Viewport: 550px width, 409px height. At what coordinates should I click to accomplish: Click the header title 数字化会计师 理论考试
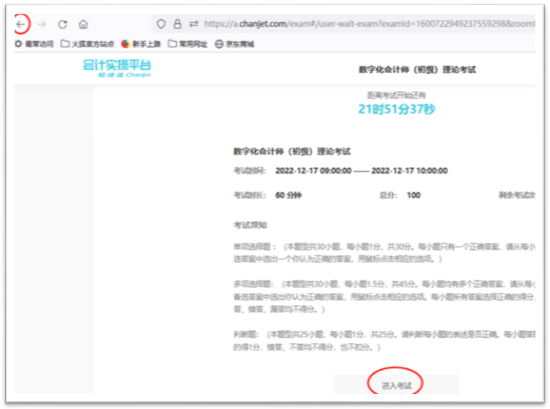pyautogui.click(x=417, y=69)
